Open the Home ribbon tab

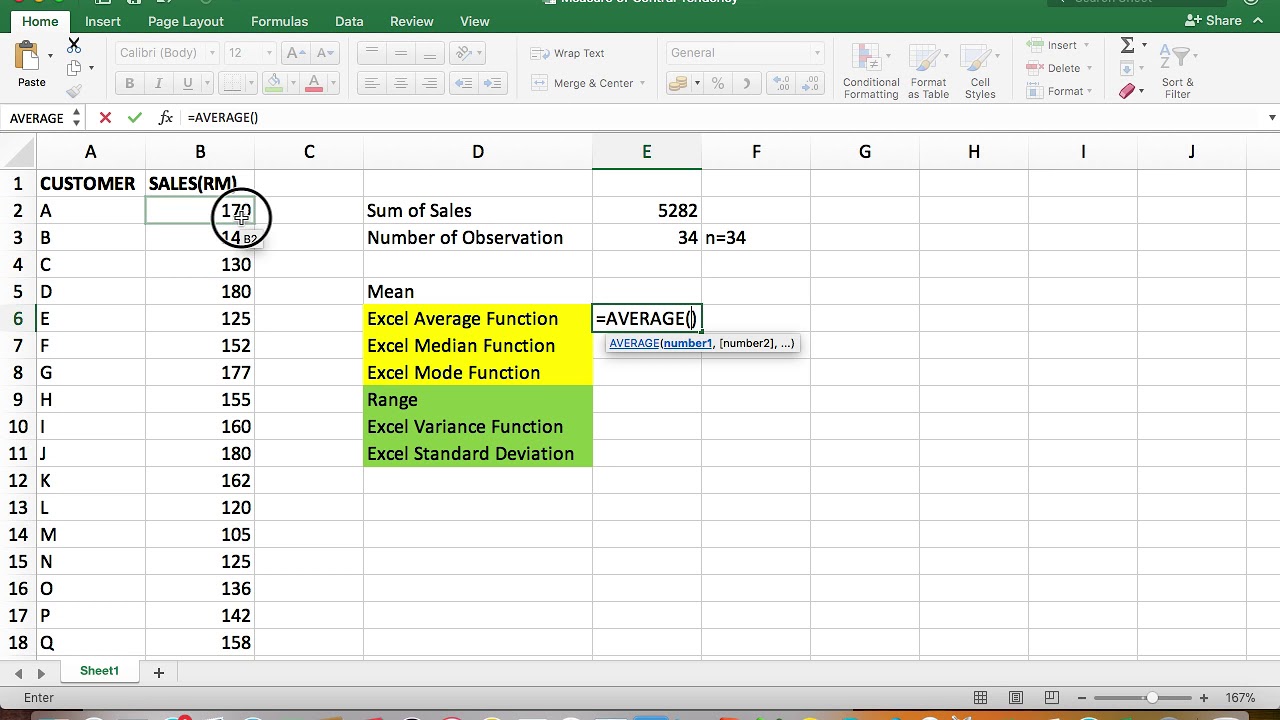pyautogui.click(x=40, y=21)
